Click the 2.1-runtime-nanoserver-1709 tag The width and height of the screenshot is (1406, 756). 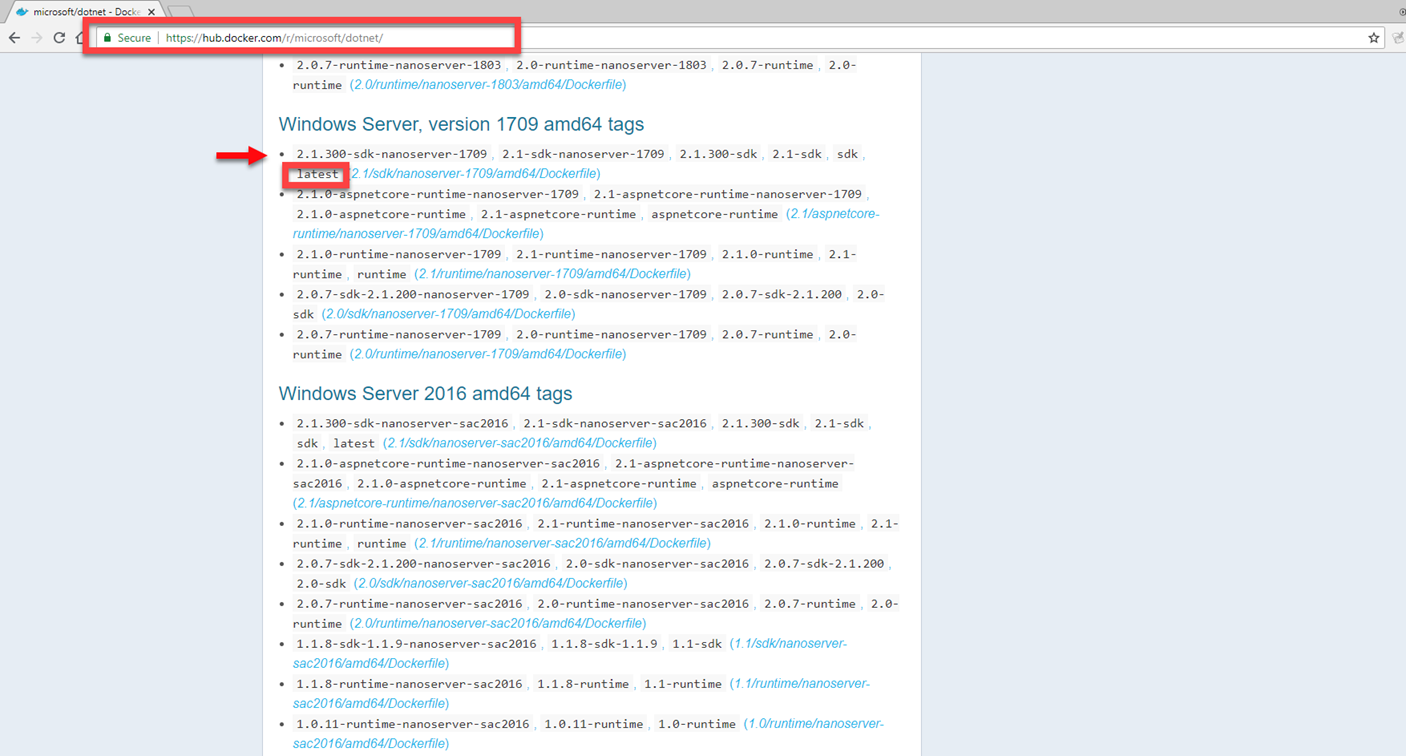point(611,254)
